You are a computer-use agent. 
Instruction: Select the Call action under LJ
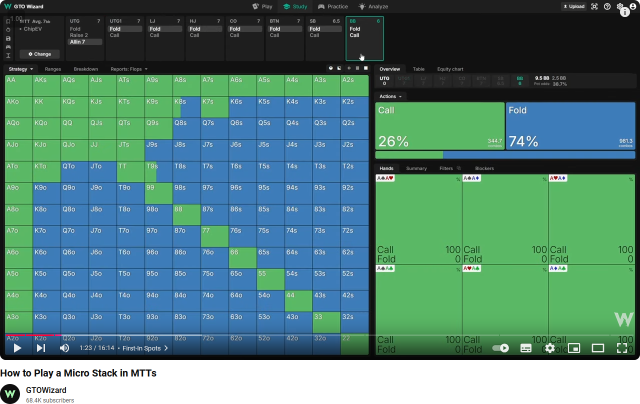tap(154, 35)
